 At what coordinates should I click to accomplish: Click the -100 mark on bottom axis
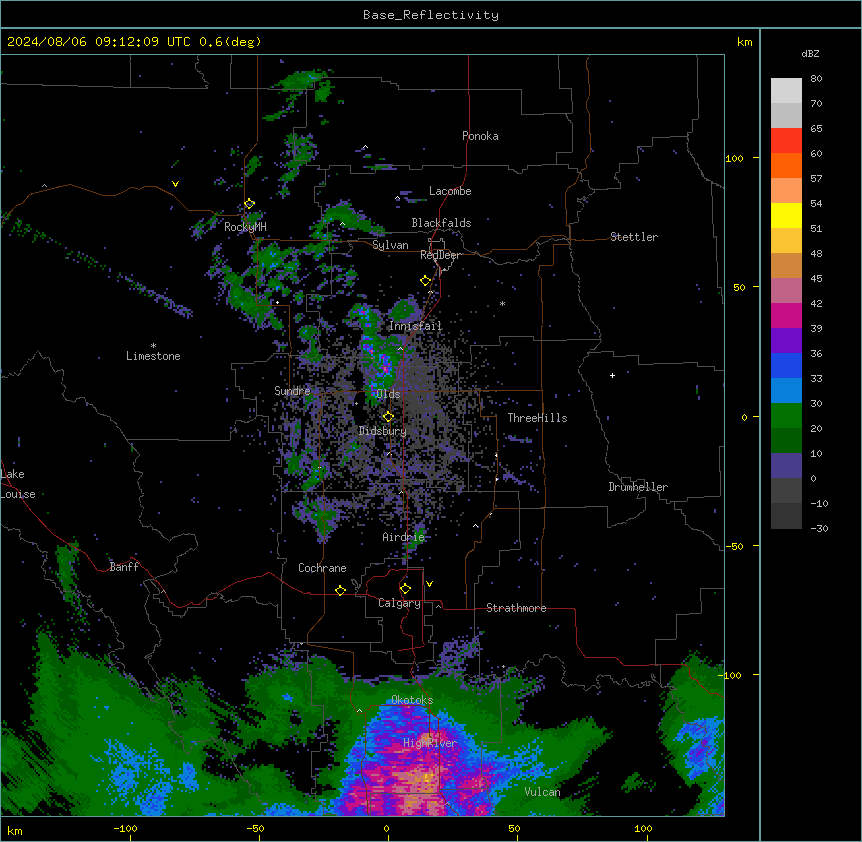click(125, 828)
